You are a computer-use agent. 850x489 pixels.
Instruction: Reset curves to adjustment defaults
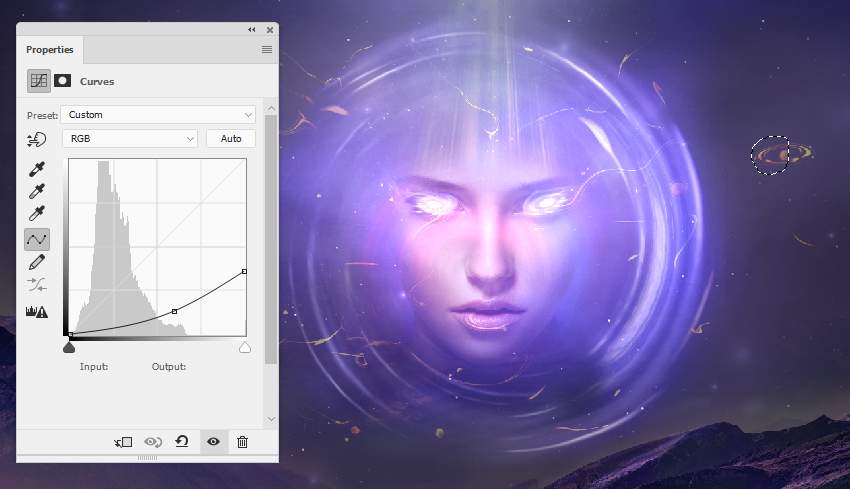tap(182, 441)
